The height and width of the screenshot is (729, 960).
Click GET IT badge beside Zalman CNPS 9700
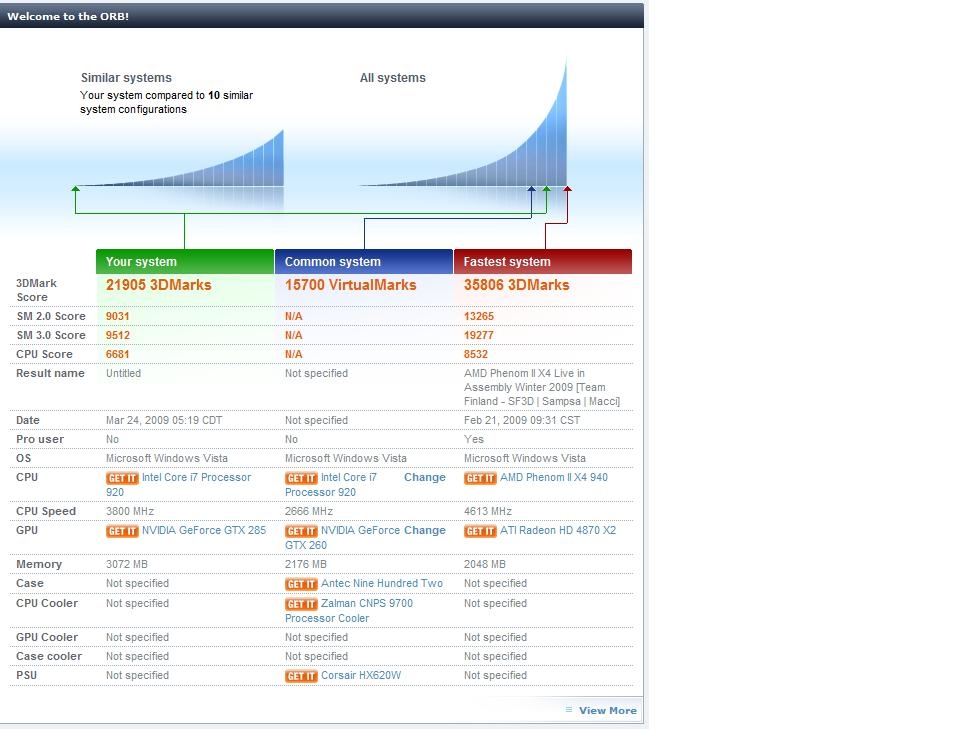[301, 604]
